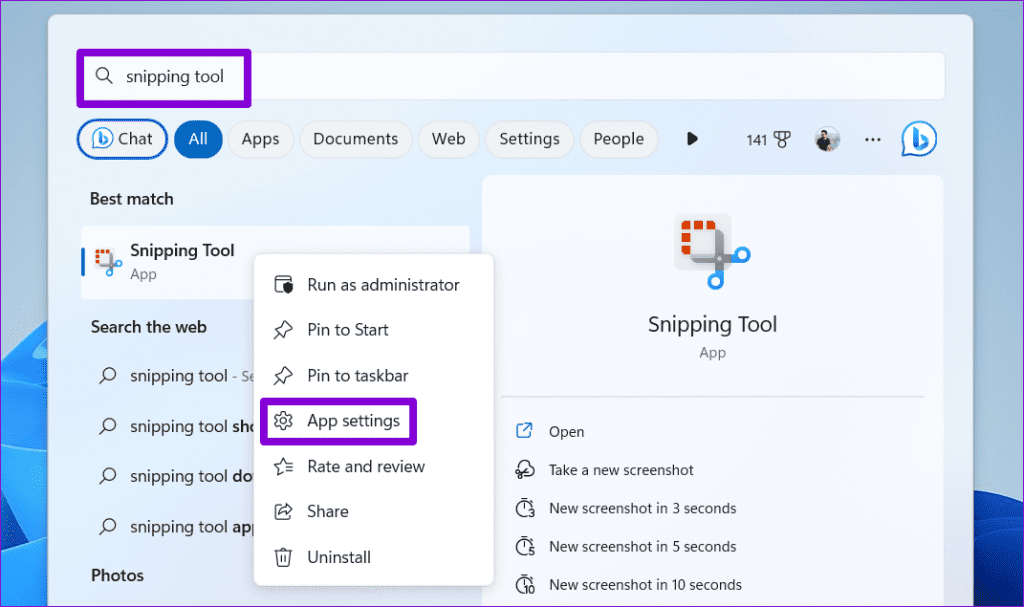Click New screenshot in 5 seconds
Viewport: 1024px width, 607px height.
[x=643, y=547]
